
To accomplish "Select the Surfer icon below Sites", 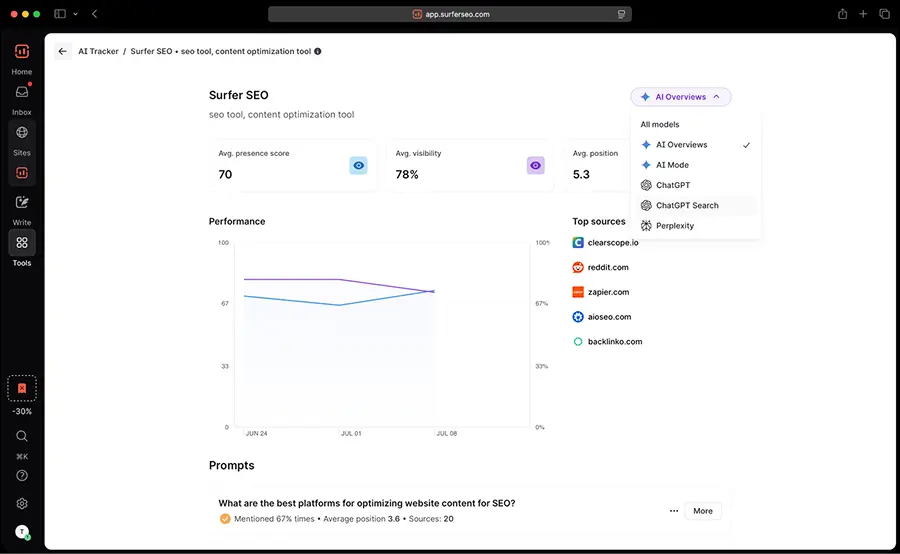I will coord(22,173).
